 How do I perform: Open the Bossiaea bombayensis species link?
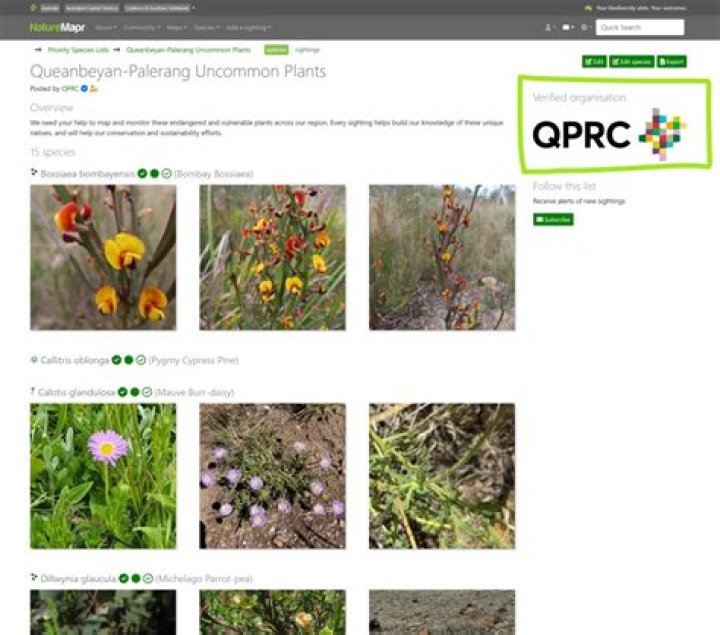[x=88, y=174]
